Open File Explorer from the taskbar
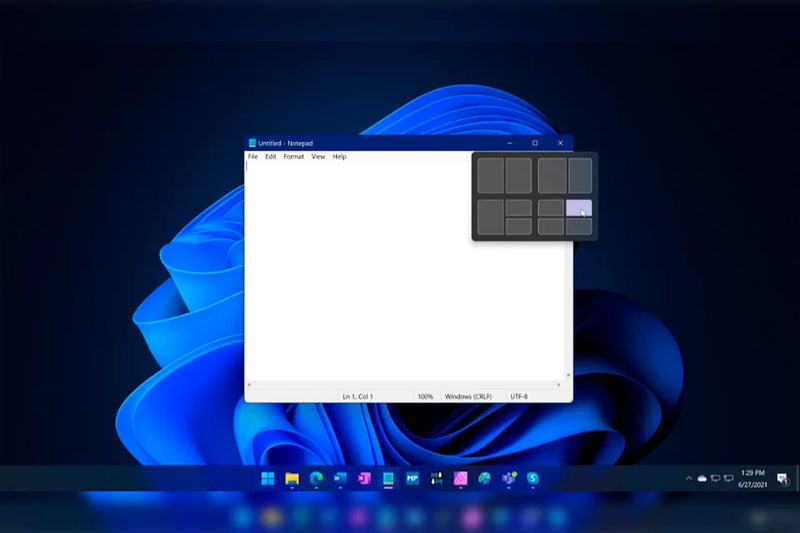The height and width of the screenshot is (533, 800). [292, 478]
